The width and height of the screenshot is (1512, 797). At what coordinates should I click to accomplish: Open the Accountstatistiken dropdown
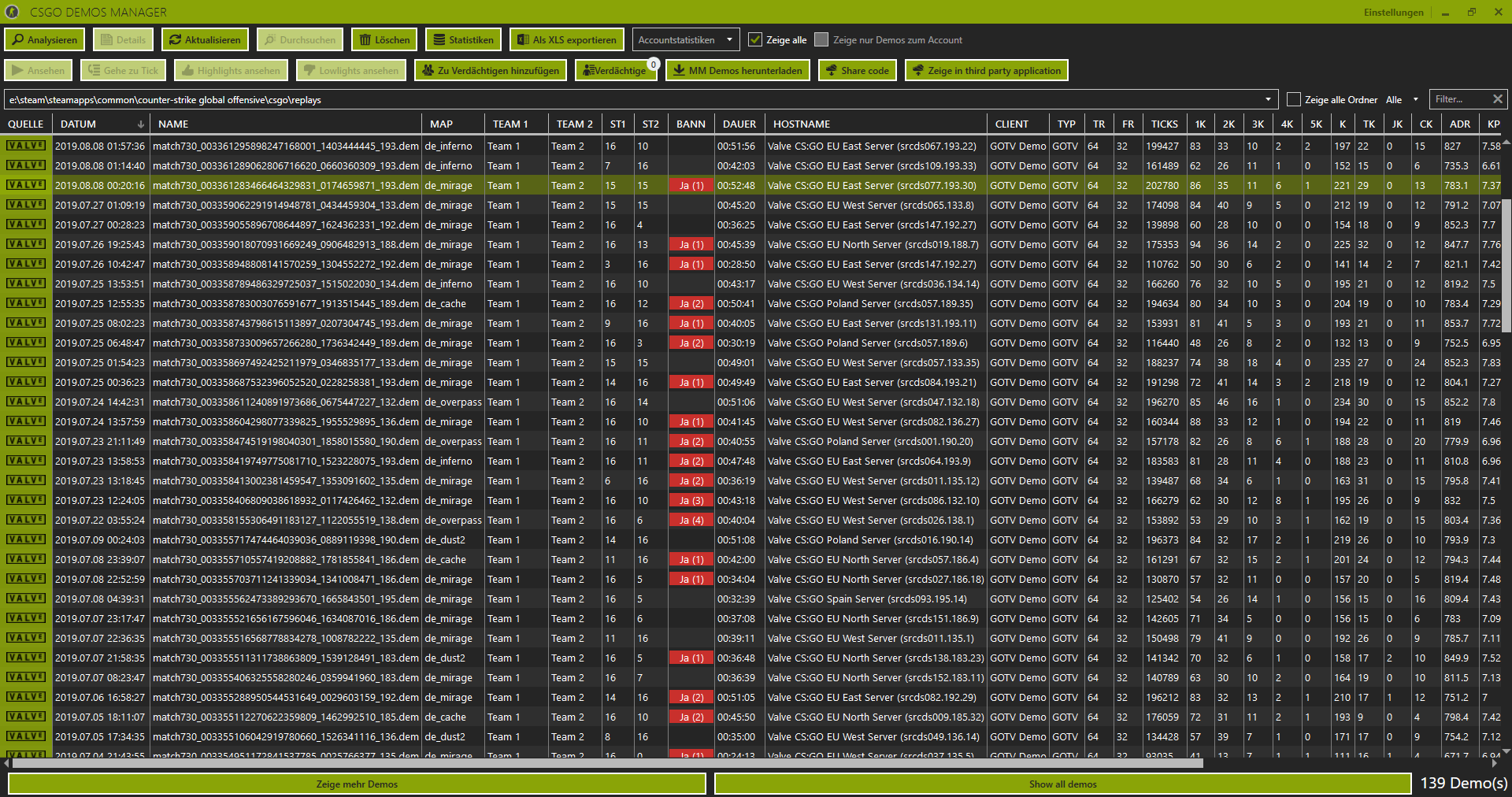pos(685,39)
